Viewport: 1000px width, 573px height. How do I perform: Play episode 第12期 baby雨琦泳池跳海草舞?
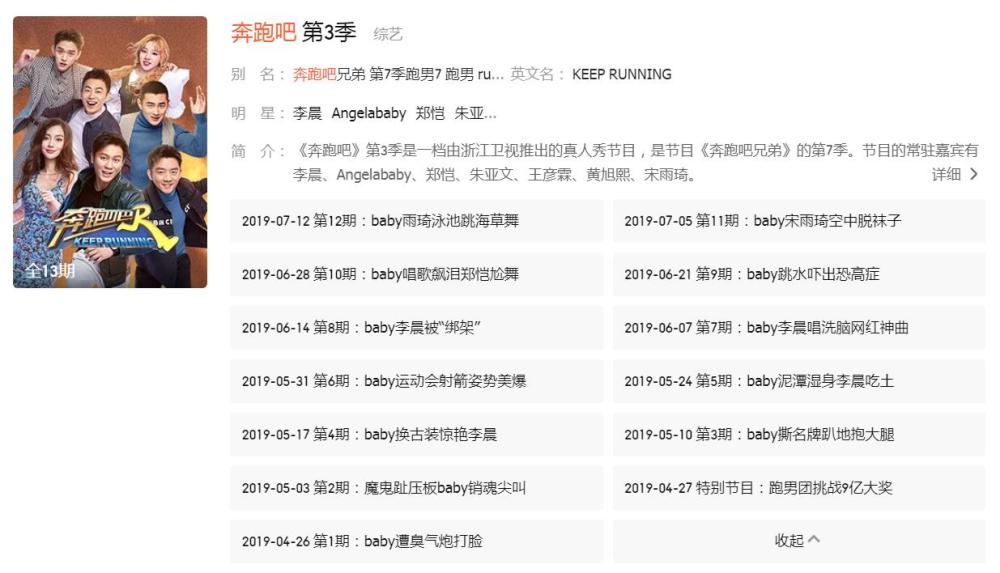tap(416, 221)
